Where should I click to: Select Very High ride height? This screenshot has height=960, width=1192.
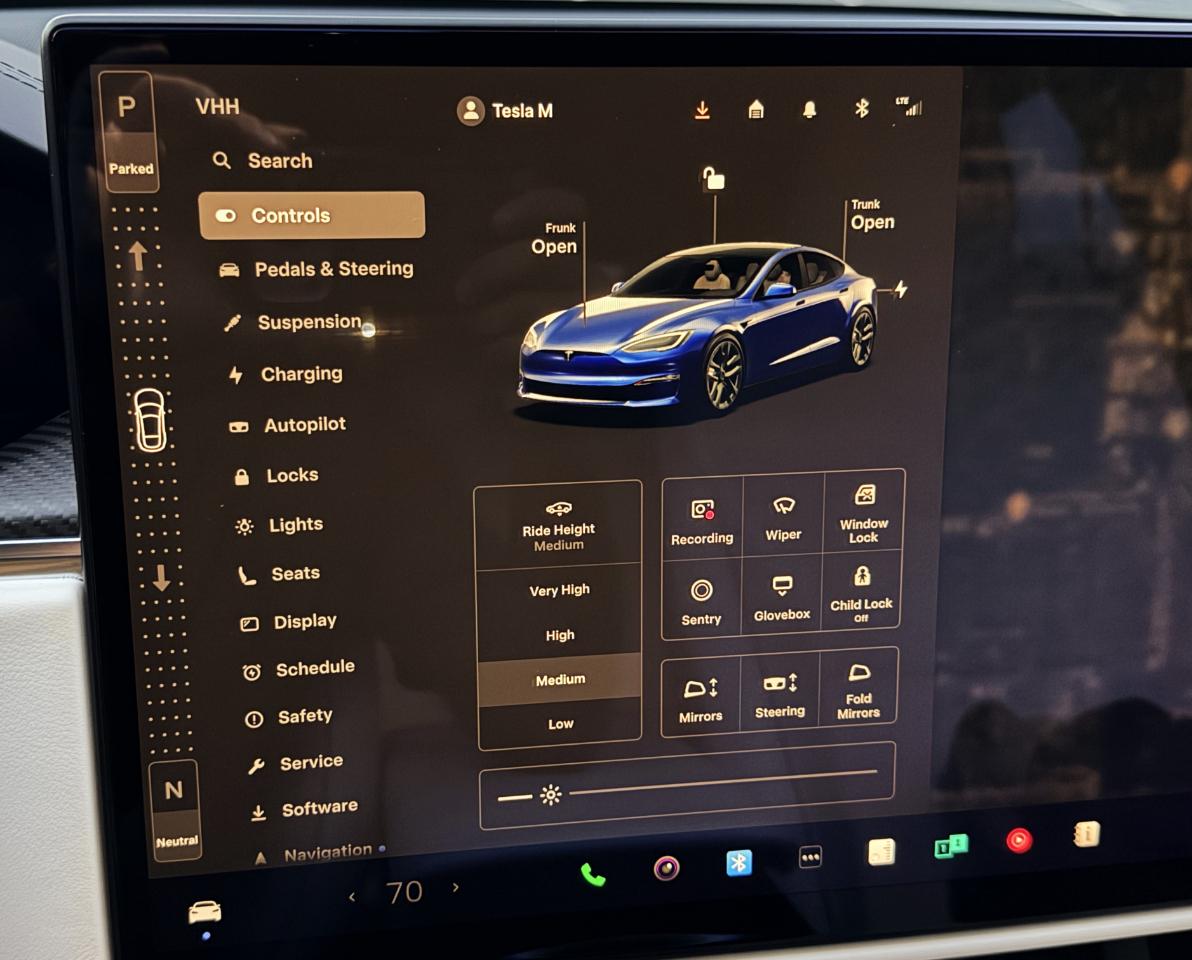point(560,590)
